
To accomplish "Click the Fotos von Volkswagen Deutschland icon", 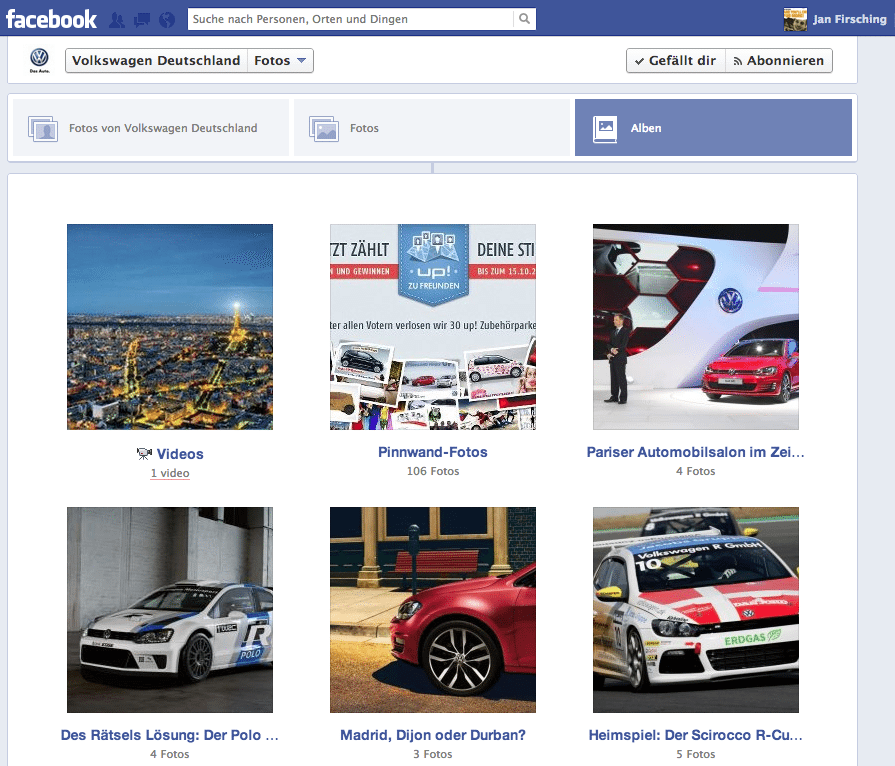I will click(x=43, y=128).
